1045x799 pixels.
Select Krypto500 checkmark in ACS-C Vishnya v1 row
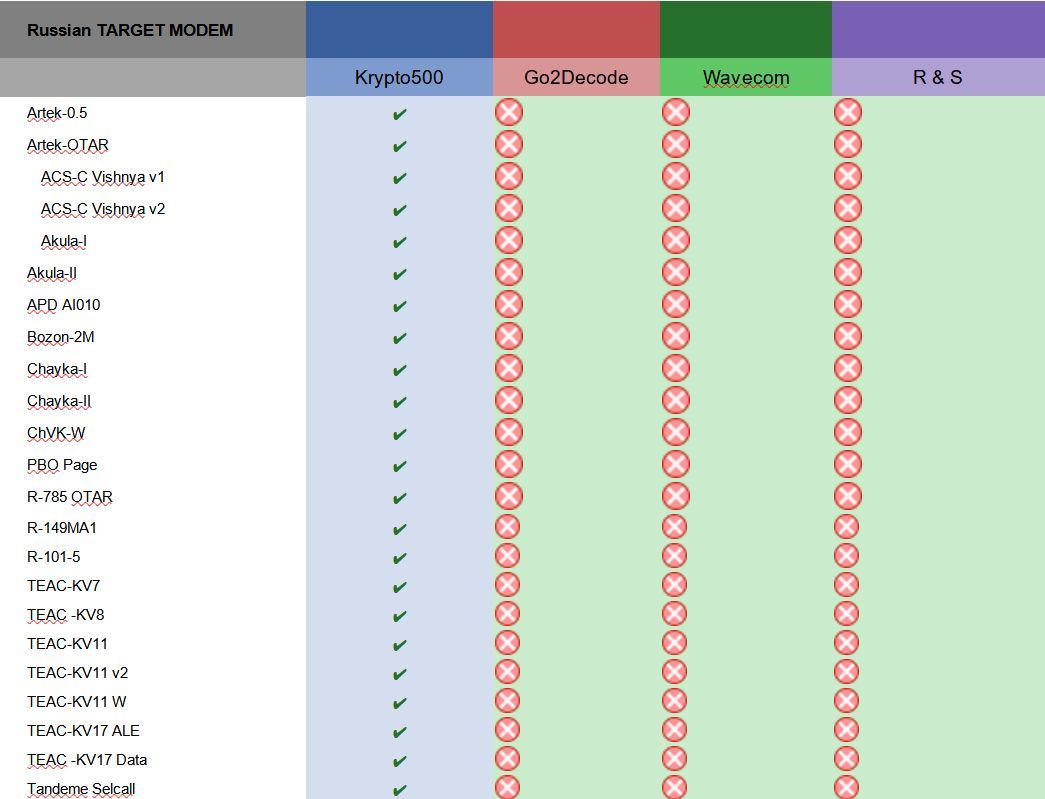[x=399, y=179]
